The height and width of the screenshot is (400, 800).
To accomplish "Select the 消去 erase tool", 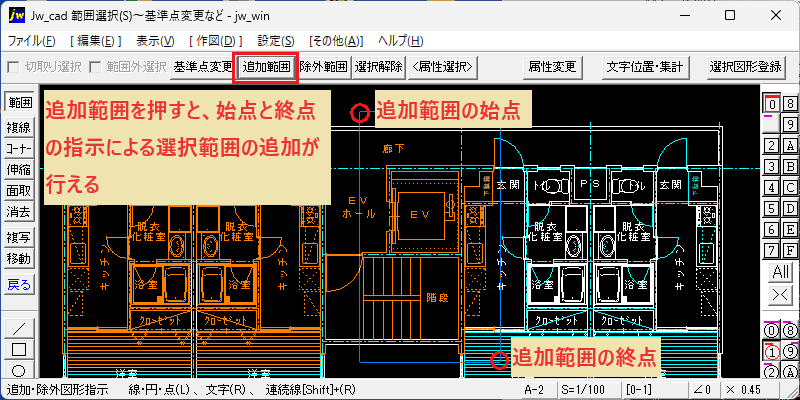I will (x=19, y=213).
